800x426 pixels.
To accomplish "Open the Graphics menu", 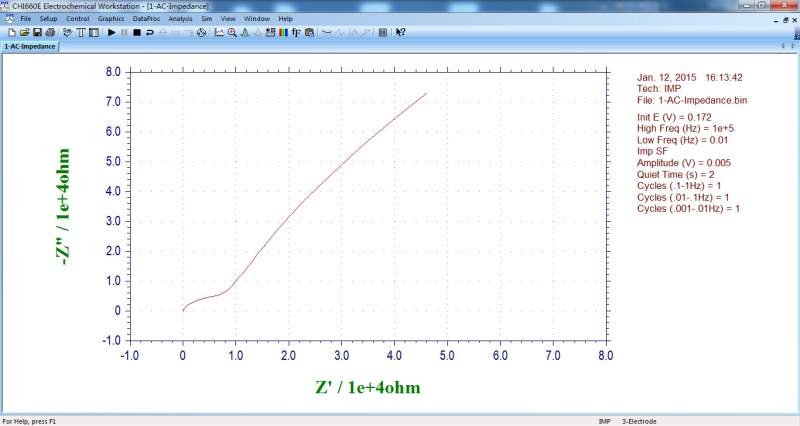I will [111, 19].
